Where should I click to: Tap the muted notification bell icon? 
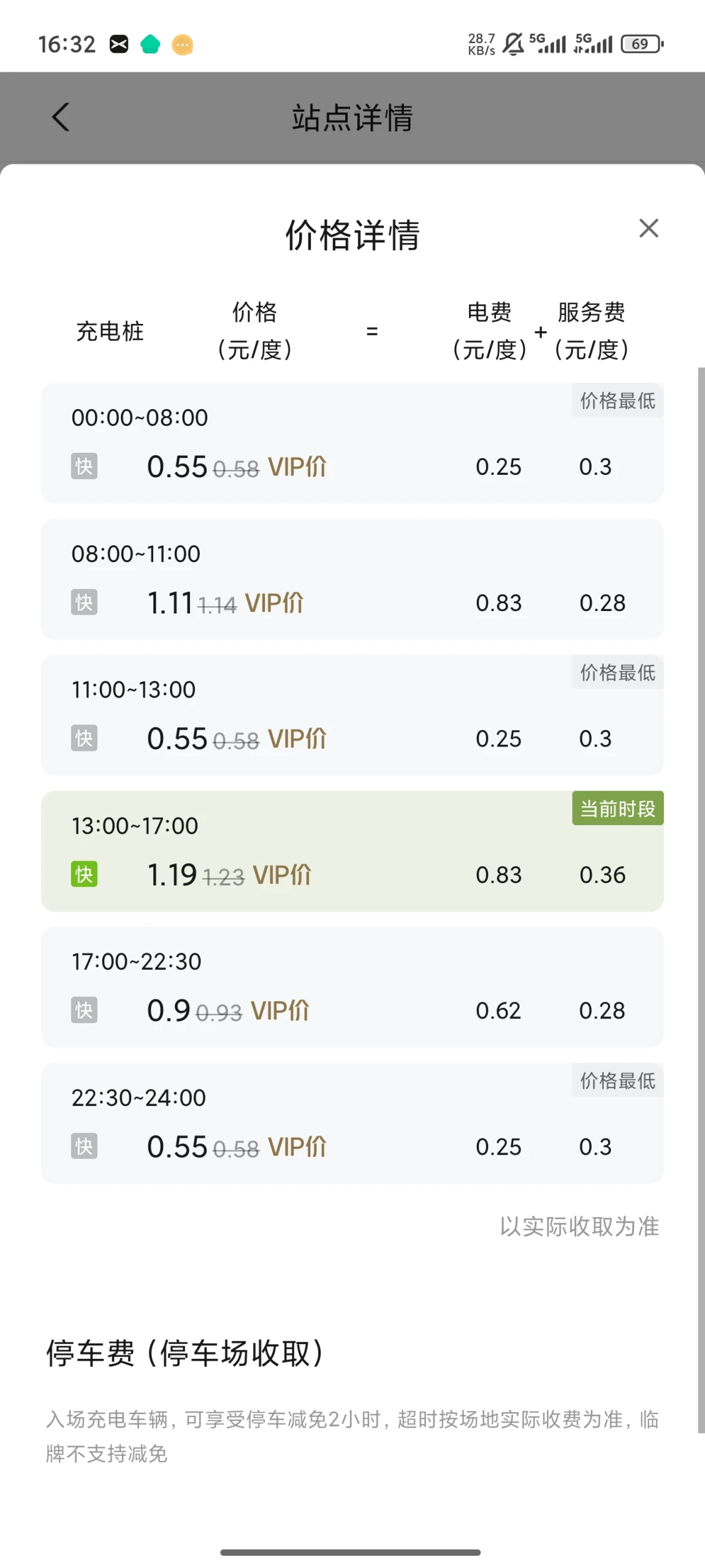click(x=513, y=44)
